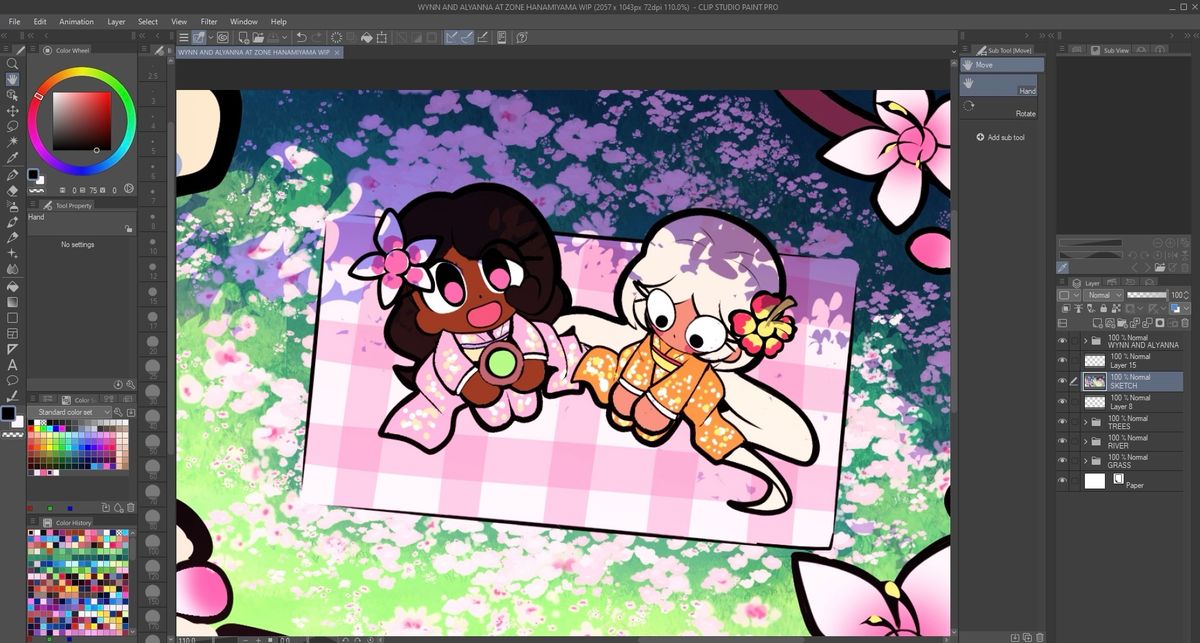Hide the RIVER folder layer

pyautogui.click(x=1063, y=441)
